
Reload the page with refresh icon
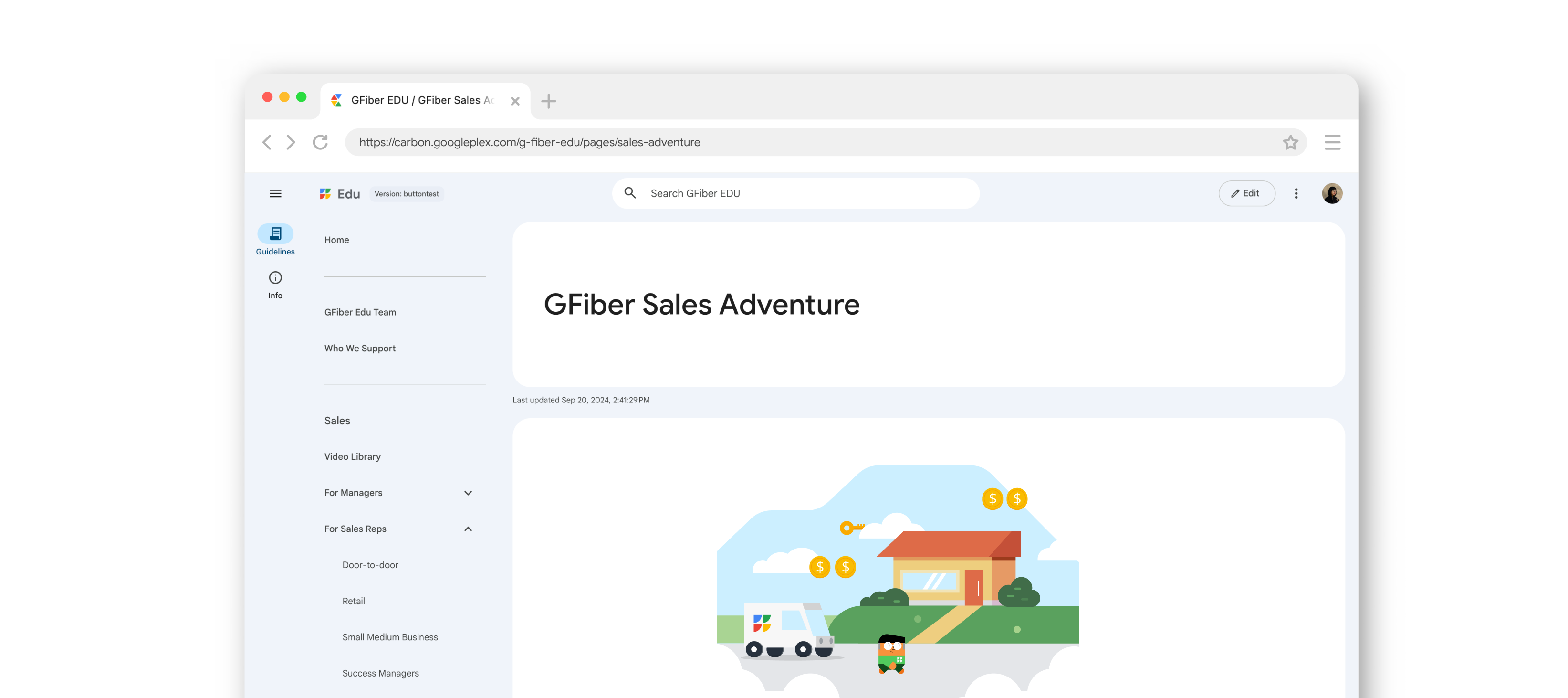click(x=320, y=142)
